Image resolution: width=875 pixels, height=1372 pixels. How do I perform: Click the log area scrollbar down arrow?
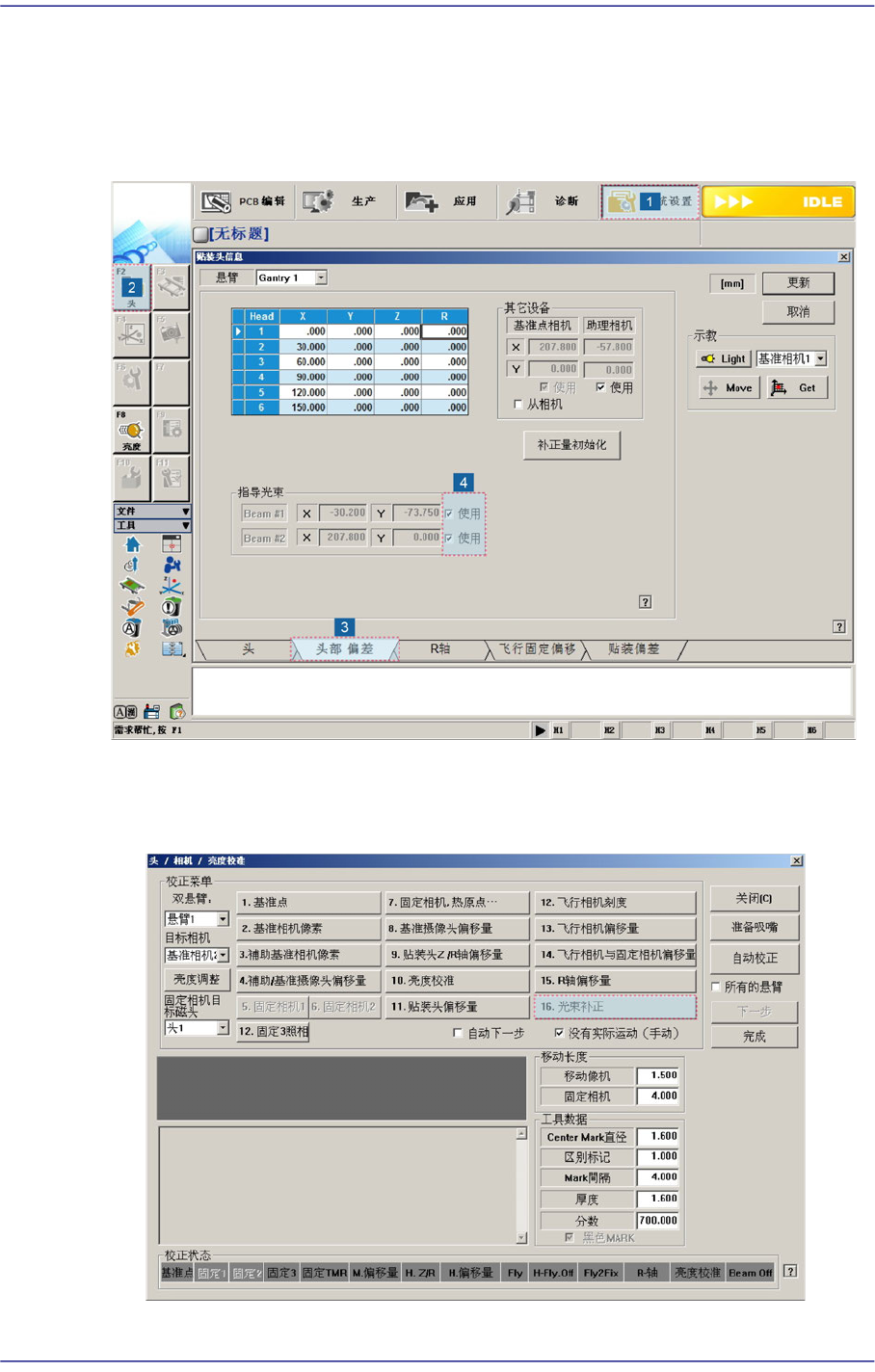[521, 1238]
